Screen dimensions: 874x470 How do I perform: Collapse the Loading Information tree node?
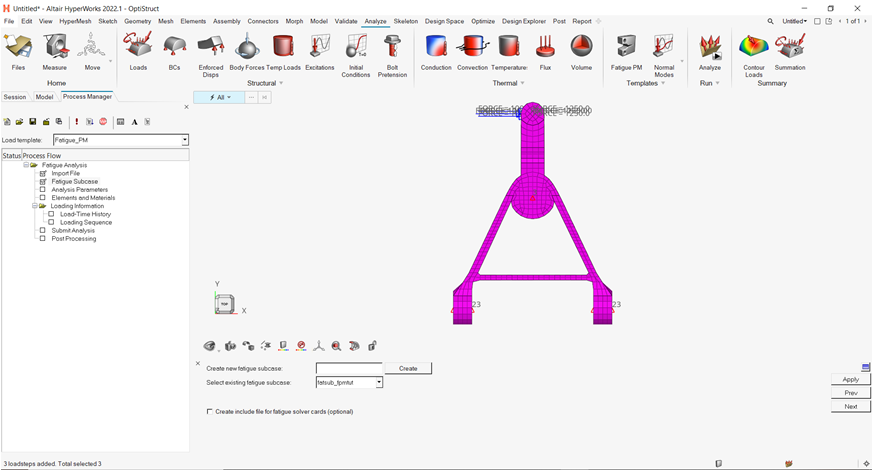pyautogui.click(x=35, y=206)
